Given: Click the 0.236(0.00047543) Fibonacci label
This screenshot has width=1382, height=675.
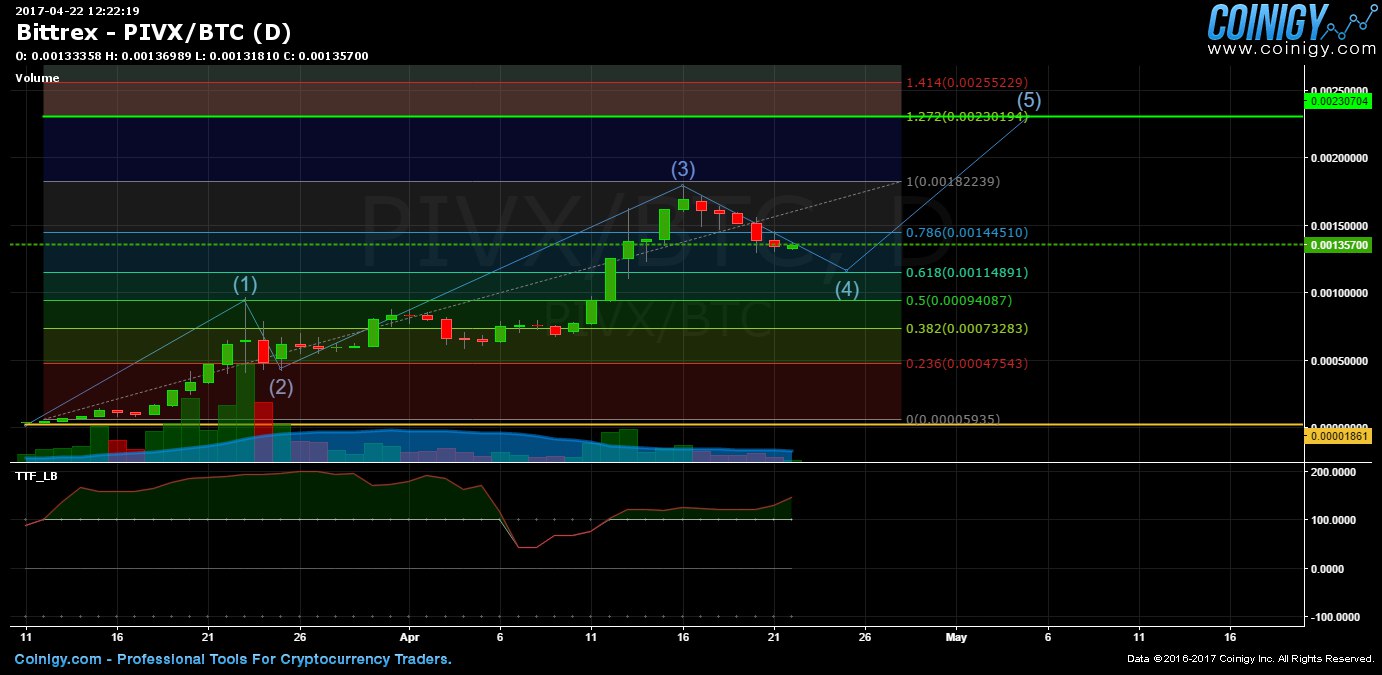Looking at the screenshot, I should [x=967, y=363].
